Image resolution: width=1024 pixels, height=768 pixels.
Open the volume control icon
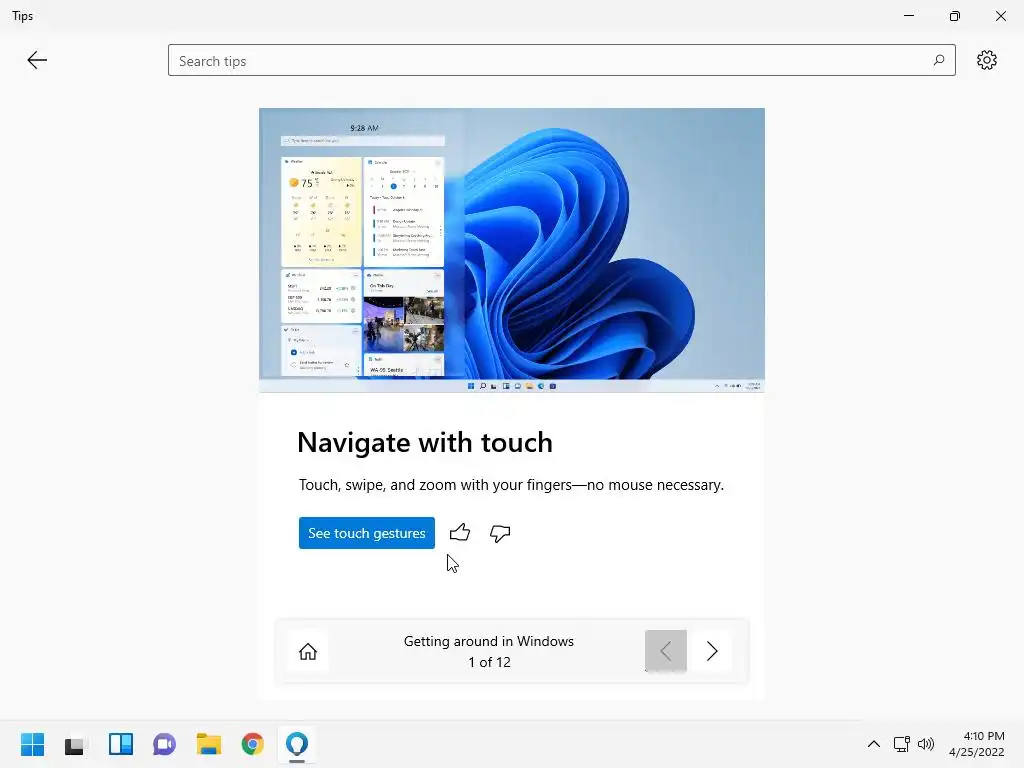pos(925,744)
